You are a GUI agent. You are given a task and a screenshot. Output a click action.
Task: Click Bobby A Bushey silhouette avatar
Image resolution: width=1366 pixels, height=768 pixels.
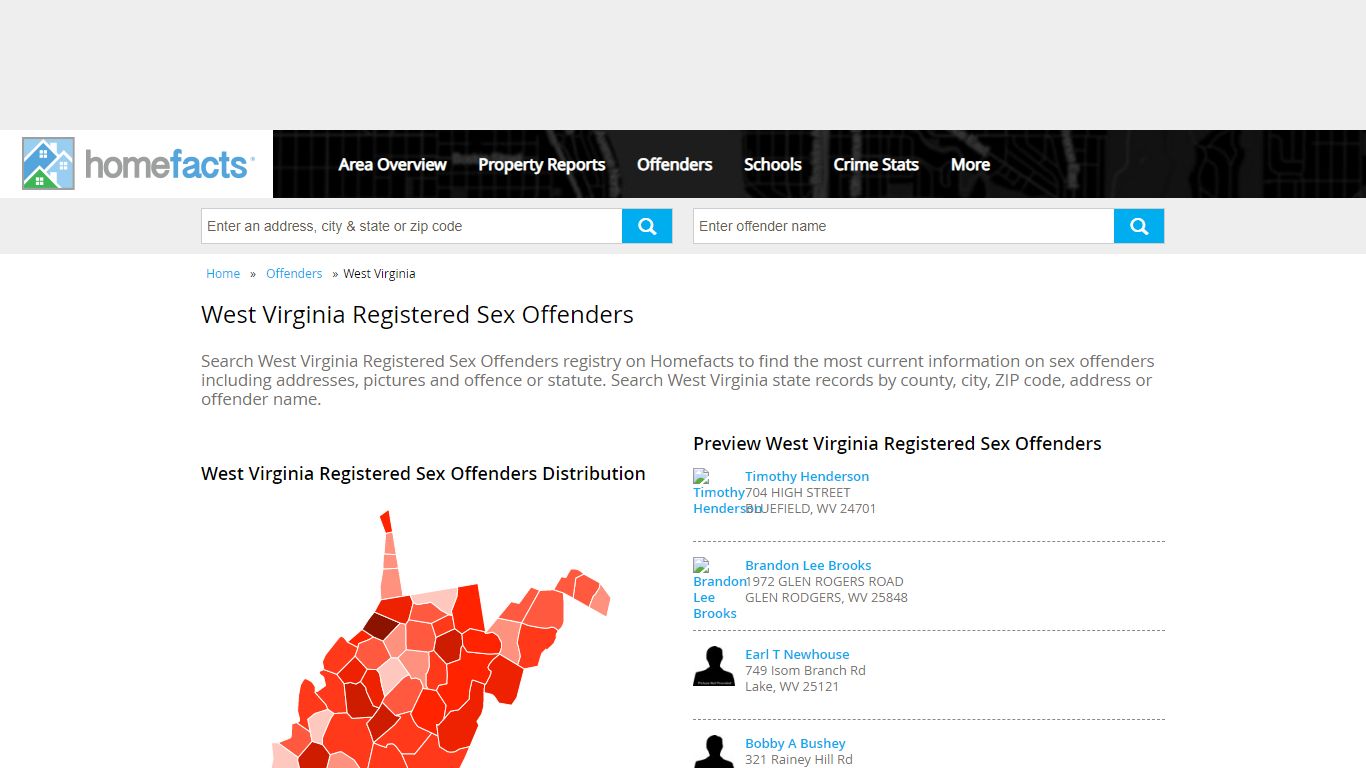click(714, 752)
